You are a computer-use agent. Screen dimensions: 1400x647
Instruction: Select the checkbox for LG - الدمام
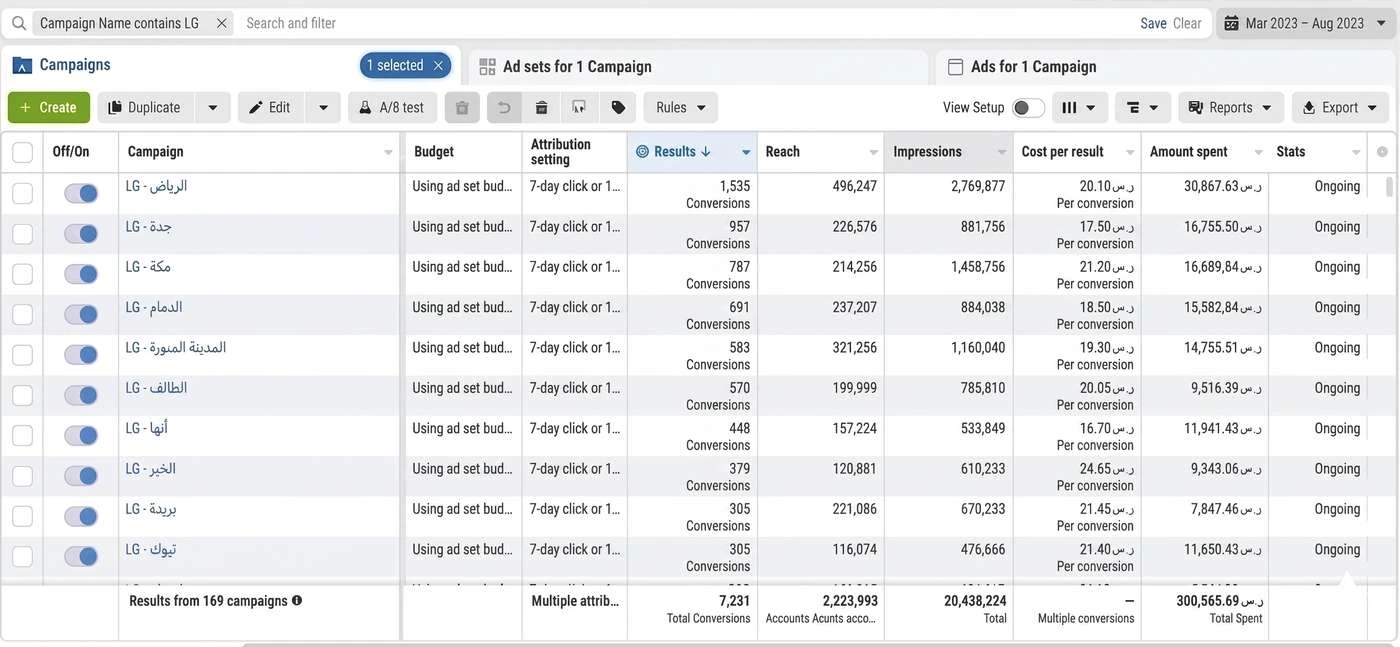[22, 314]
